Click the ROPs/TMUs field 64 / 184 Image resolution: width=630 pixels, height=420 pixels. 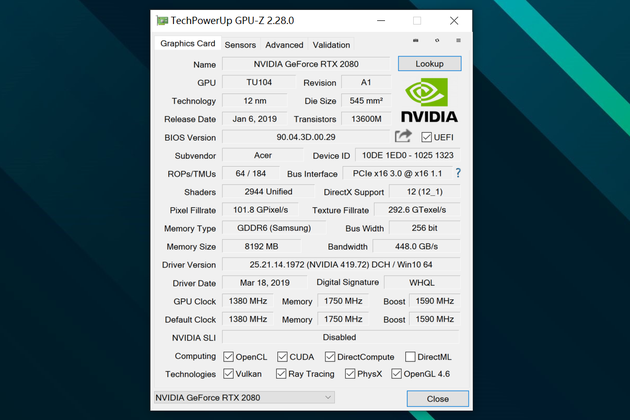tap(251, 174)
